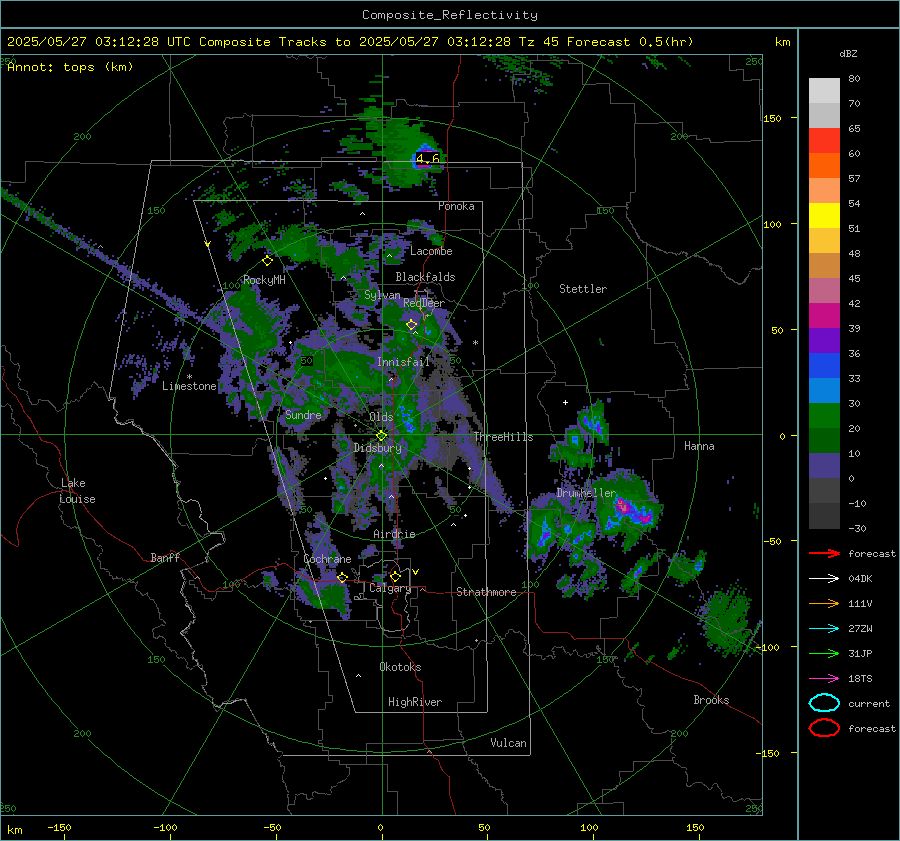The height and width of the screenshot is (841, 900).
Task: Click the Banff town label
Action: [165, 557]
